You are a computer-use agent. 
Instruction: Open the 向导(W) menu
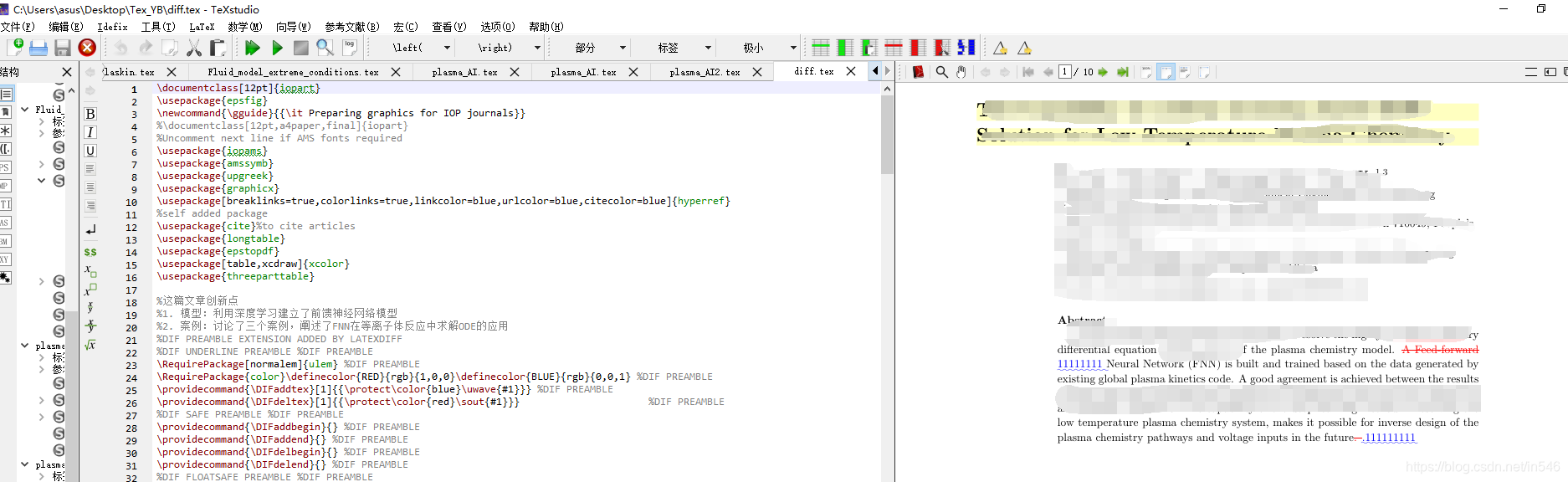pos(294,27)
